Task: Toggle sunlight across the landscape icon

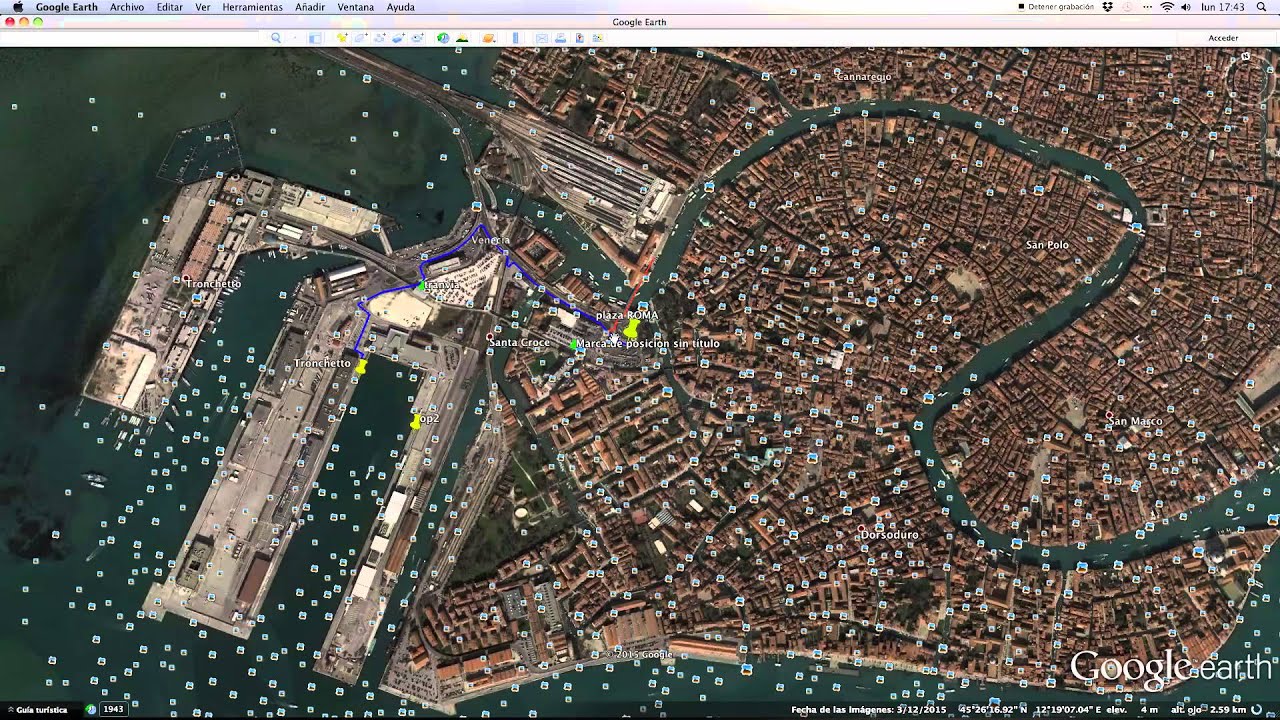Action: pos(462,38)
